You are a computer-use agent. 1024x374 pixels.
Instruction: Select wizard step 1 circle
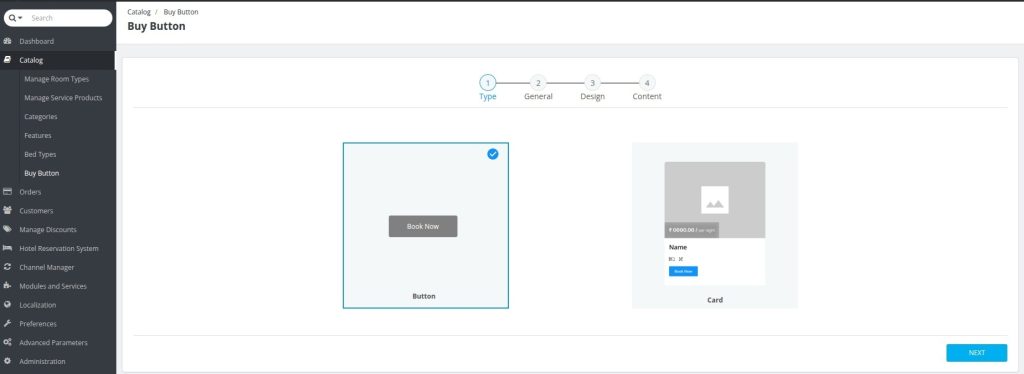(487, 83)
